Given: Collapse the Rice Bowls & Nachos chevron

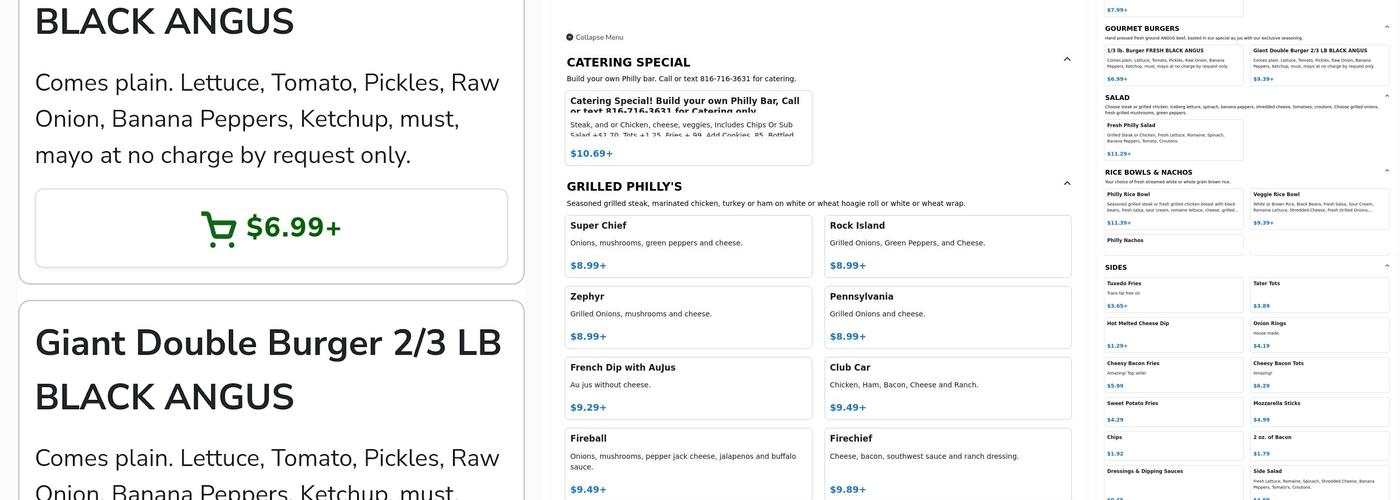Looking at the screenshot, I should pos(1387,172).
